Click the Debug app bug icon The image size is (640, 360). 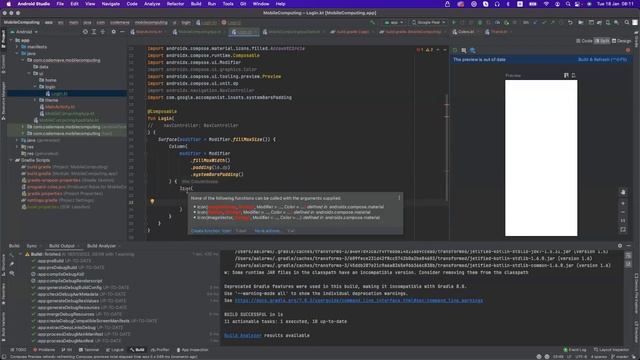point(480,22)
